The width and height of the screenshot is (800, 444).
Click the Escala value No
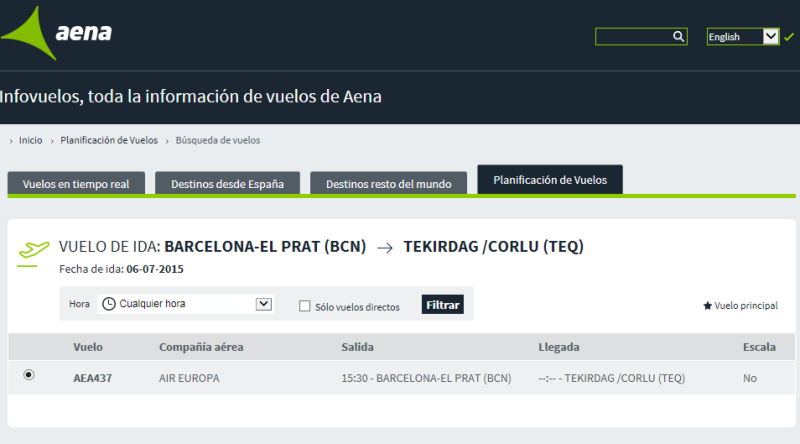pyautogui.click(x=749, y=378)
